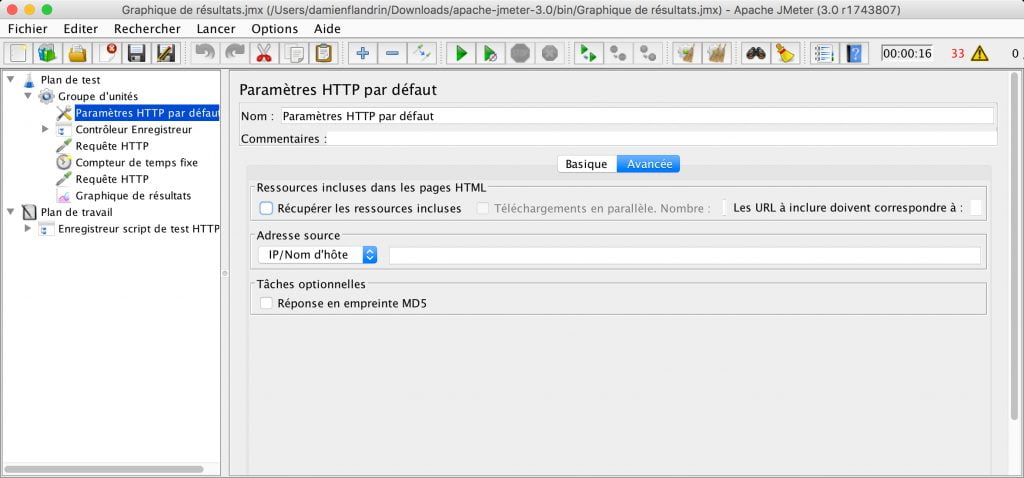
Task: Click Remote stop all icon
Action: click(x=618, y=53)
